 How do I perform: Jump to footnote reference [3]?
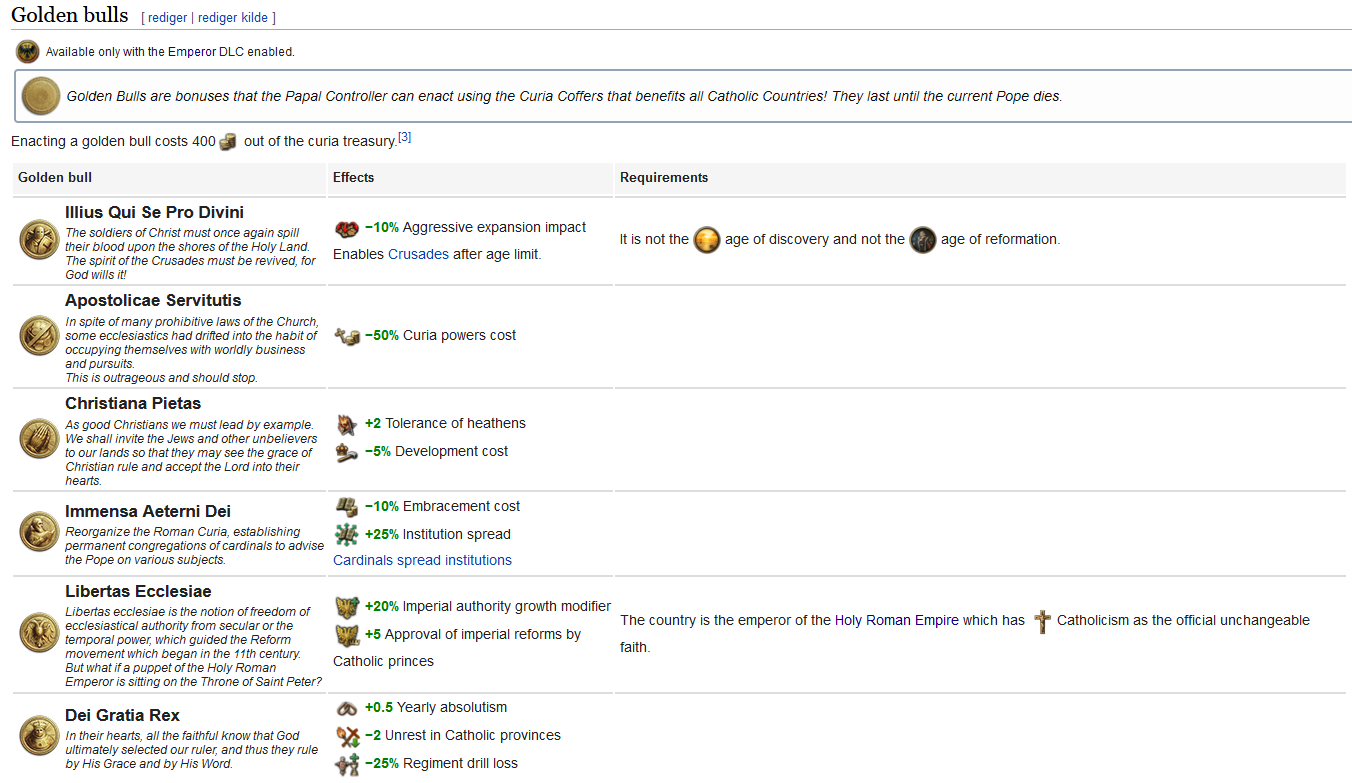tap(404, 137)
